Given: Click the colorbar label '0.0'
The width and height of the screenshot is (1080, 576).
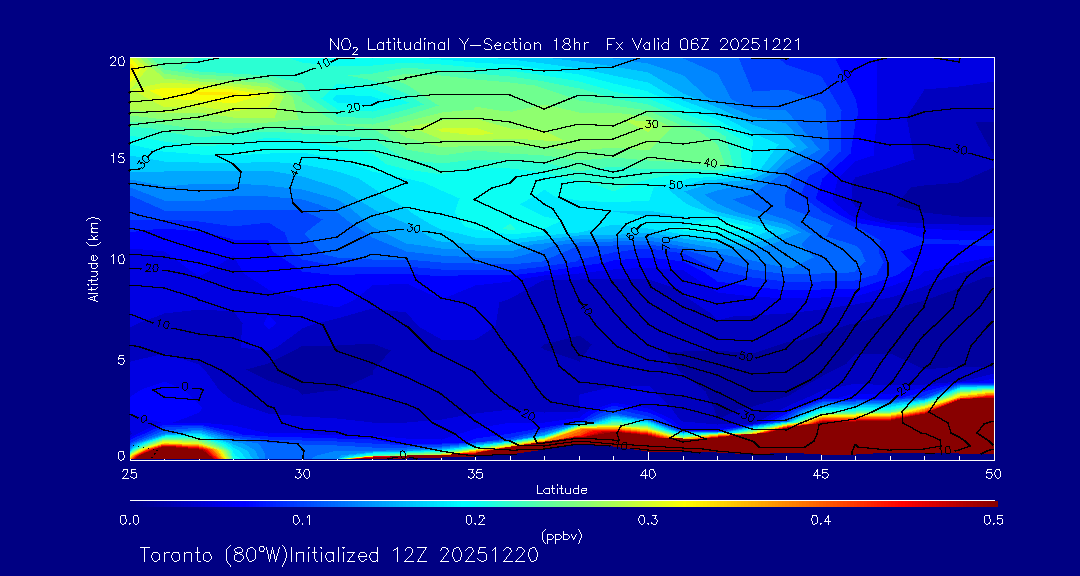Looking at the screenshot, I should click(130, 521).
